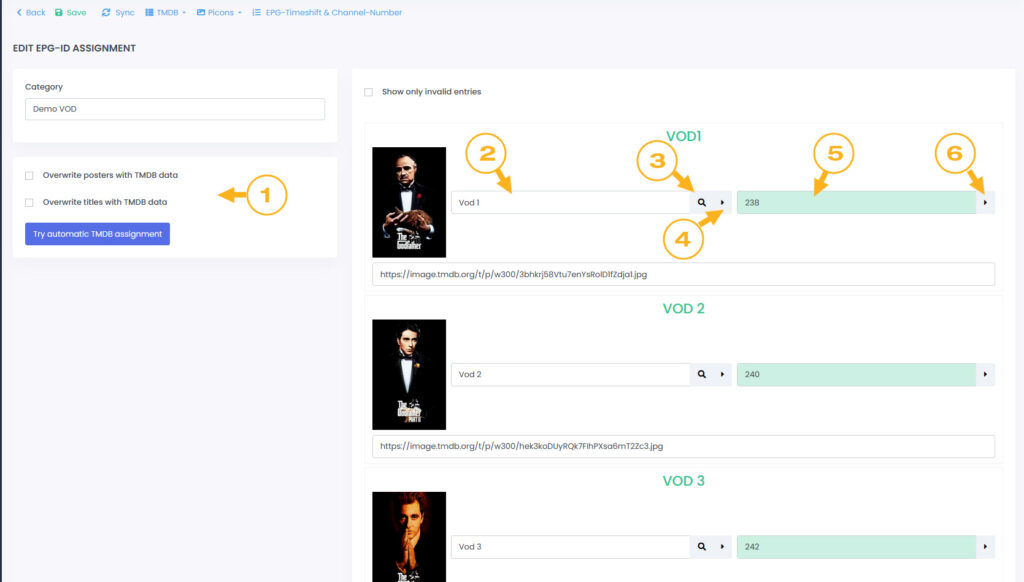
Task: Click the arrow button after Vod 1 search
Action: (x=722, y=203)
